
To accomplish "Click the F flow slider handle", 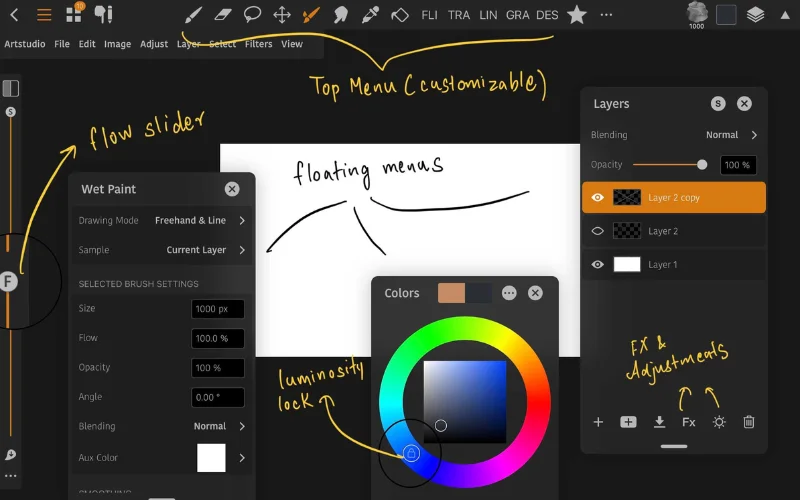I will click(x=8, y=281).
